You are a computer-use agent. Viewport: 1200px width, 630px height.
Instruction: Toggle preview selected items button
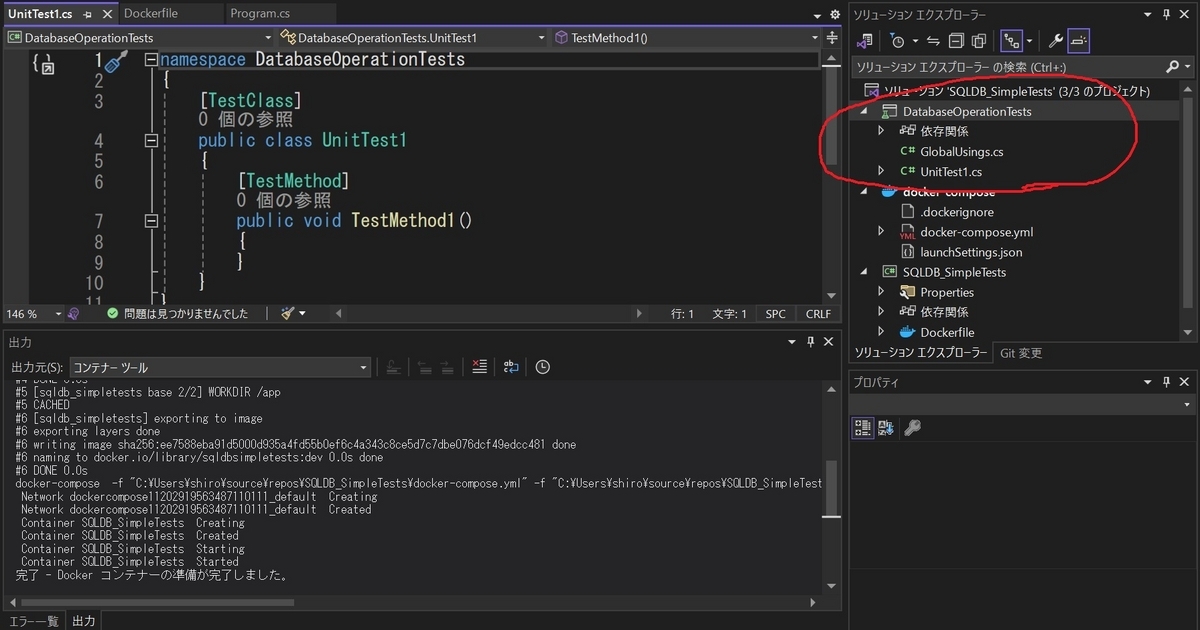[x=1079, y=41]
